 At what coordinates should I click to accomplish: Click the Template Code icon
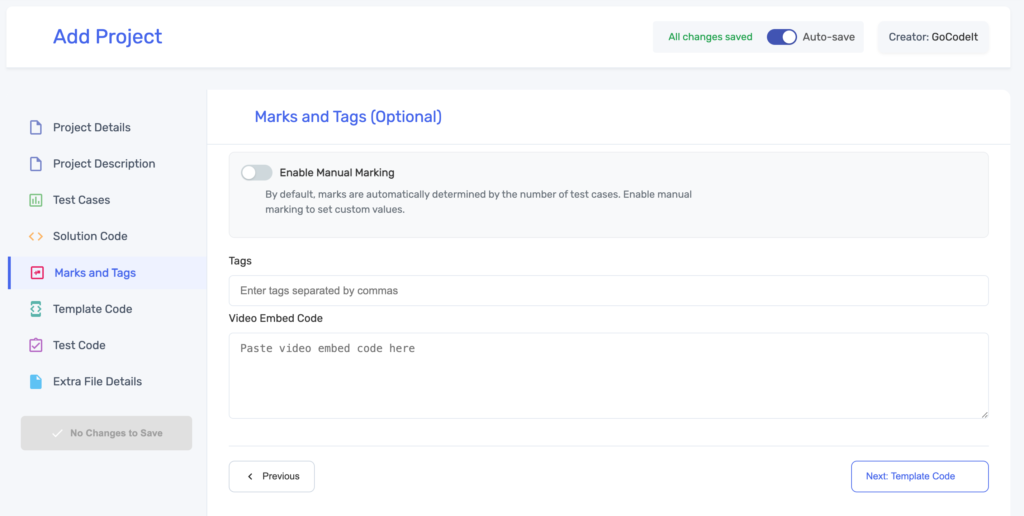coord(36,309)
